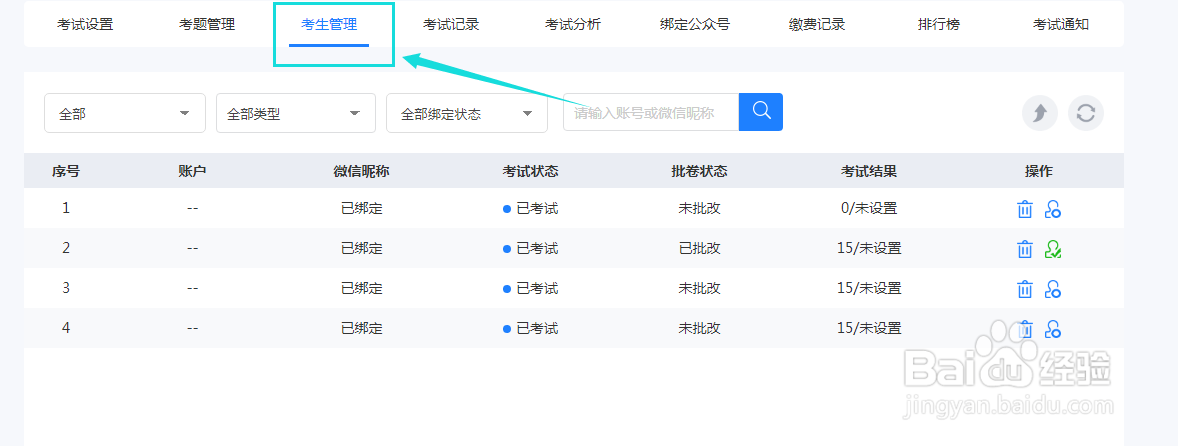Click the 账户 column header
This screenshot has height=446, width=1178.
point(192,171)
